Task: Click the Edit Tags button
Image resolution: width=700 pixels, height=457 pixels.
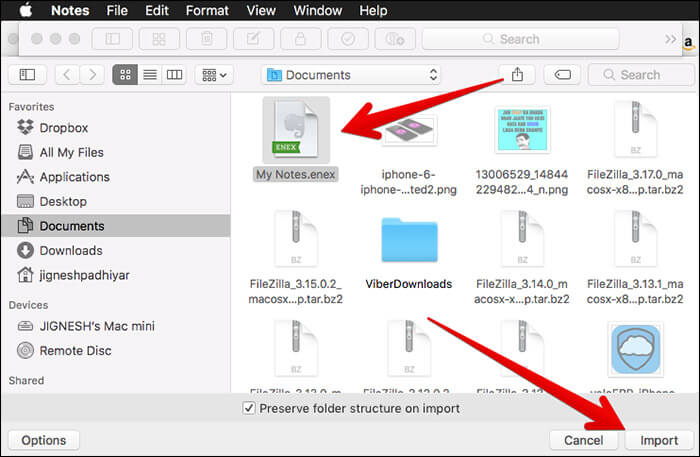Action: [562, 75]
